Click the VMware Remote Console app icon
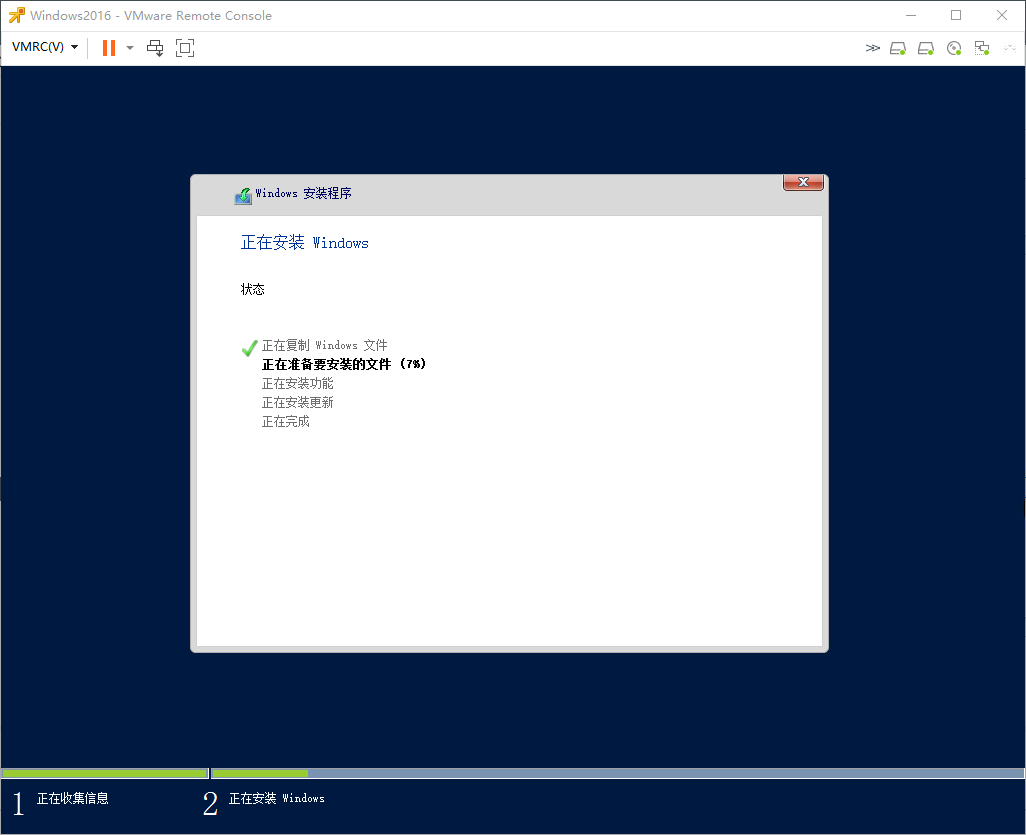The image size is (1026, 835). (16, 15)
